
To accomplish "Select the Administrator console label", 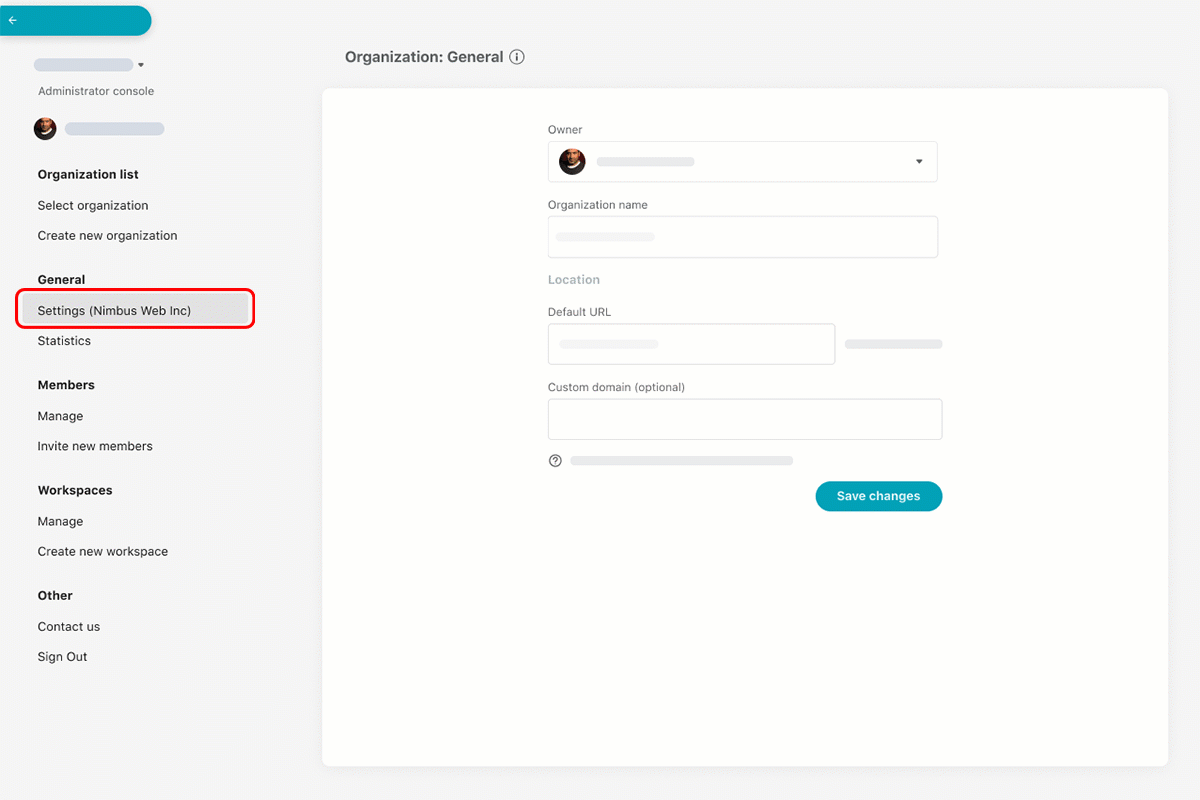I will coord(95,90).
